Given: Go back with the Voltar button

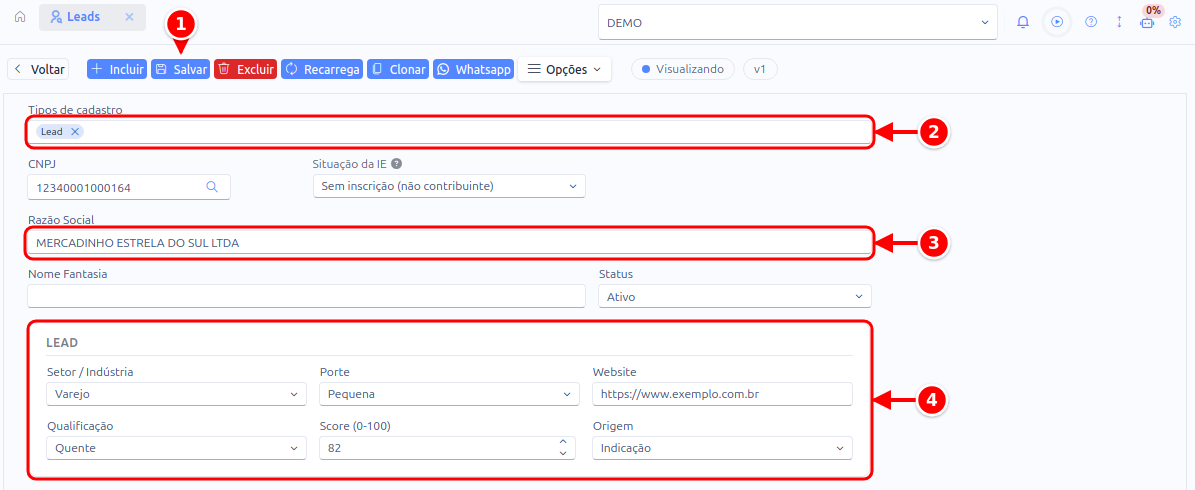Looking at the screenshot, I should click(x=38, y=69).
